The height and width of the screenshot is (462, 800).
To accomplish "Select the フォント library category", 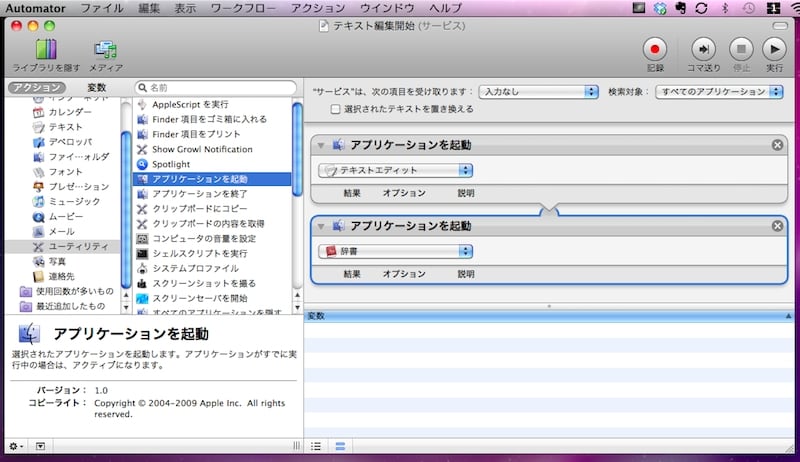I will (x=57, y=171).
